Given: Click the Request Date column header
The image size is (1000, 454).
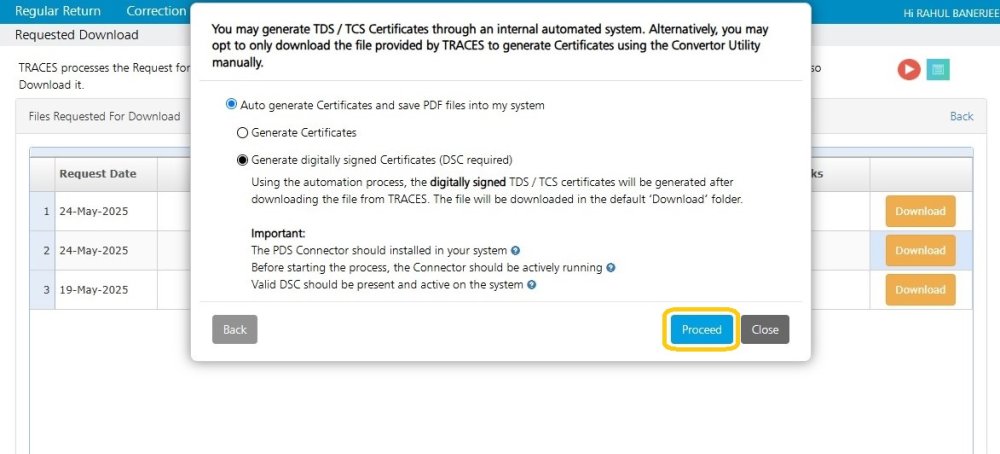Looking at the screenshot, I should 97,173.
